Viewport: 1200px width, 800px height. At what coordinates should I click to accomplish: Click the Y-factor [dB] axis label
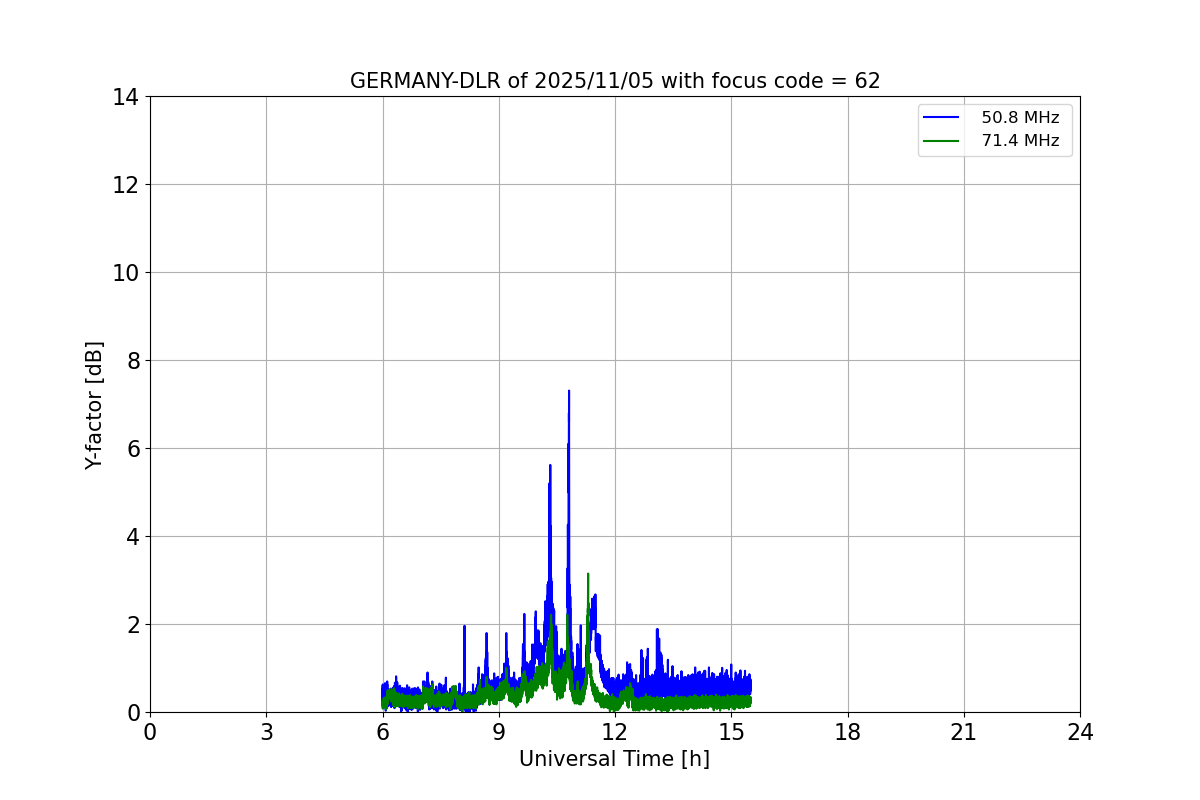[94, 405]
